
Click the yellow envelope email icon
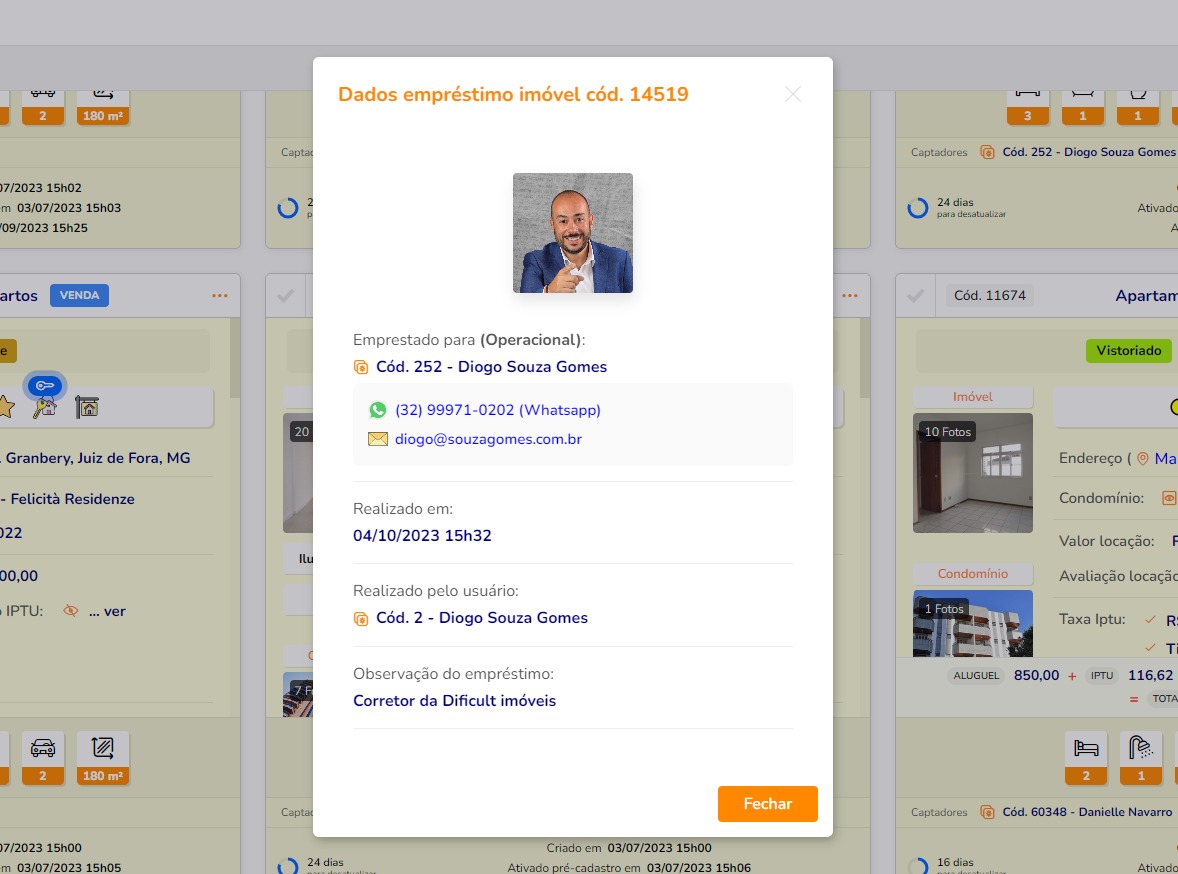[377, 439]
